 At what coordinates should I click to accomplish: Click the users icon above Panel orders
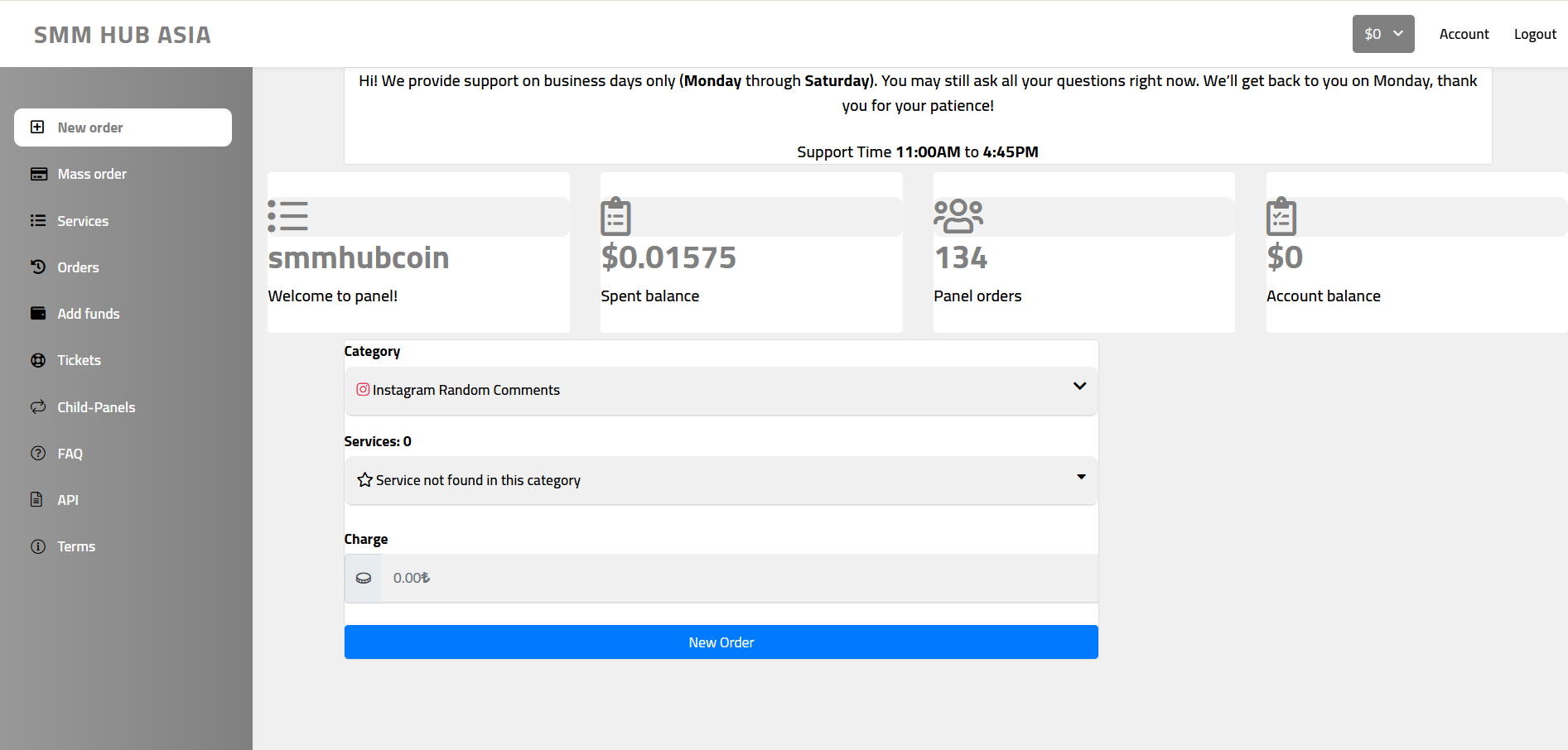pos(958,216)
